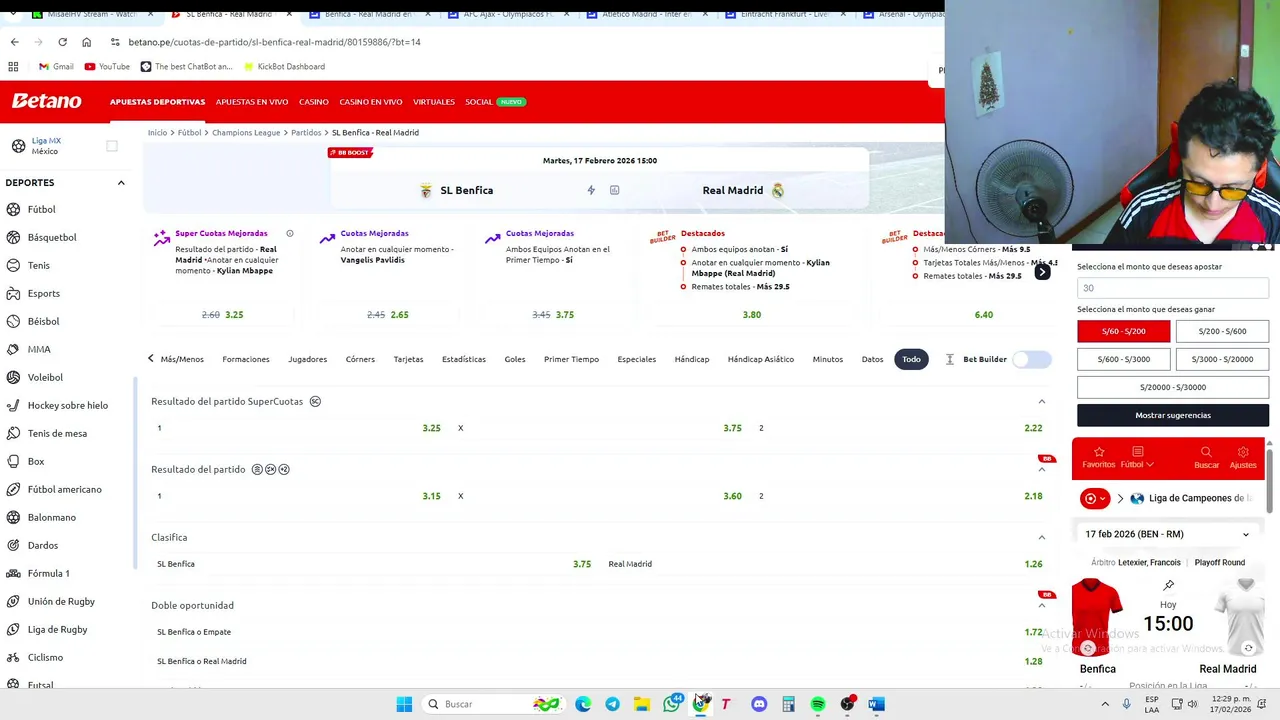Toggle the Bet Builder switch
1280x720 pixels.
coord(1032,359)
